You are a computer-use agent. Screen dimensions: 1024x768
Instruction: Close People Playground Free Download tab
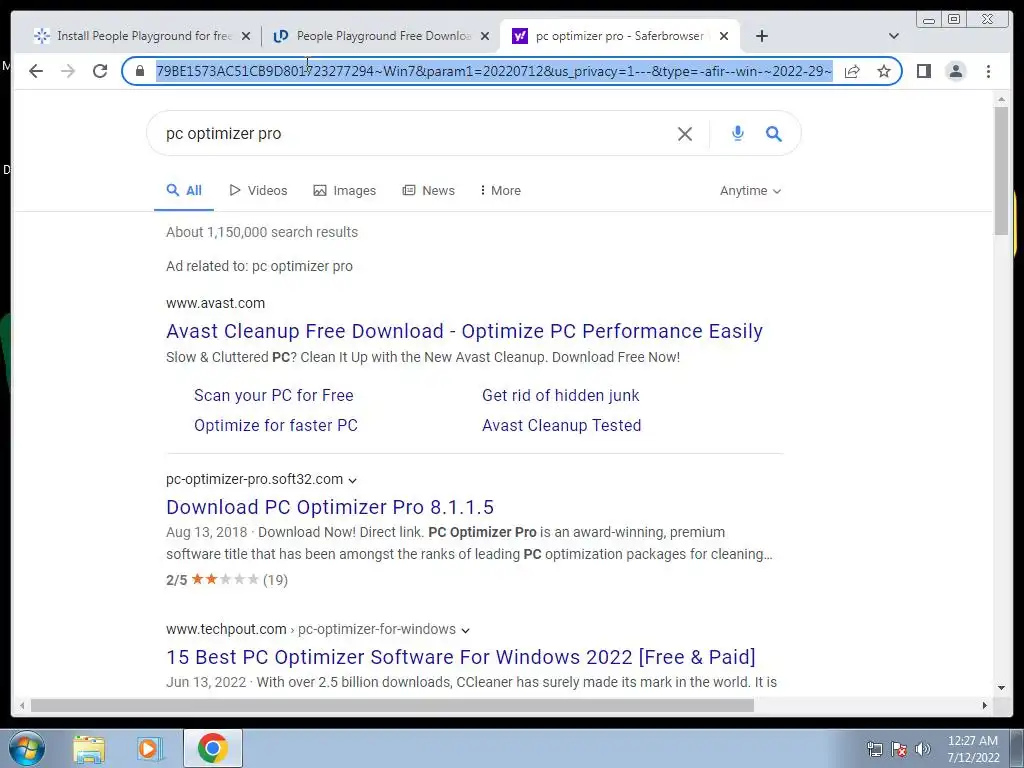coord(485,36)
